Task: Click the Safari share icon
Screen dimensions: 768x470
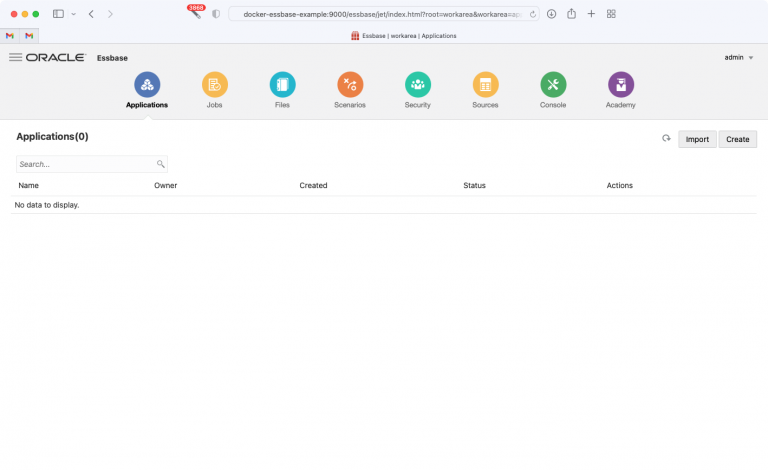Action: (x=571, y=14)
